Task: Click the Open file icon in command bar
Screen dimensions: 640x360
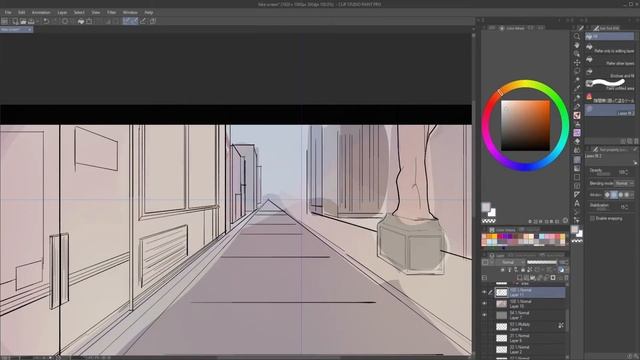Action: (x=23, y=21)
